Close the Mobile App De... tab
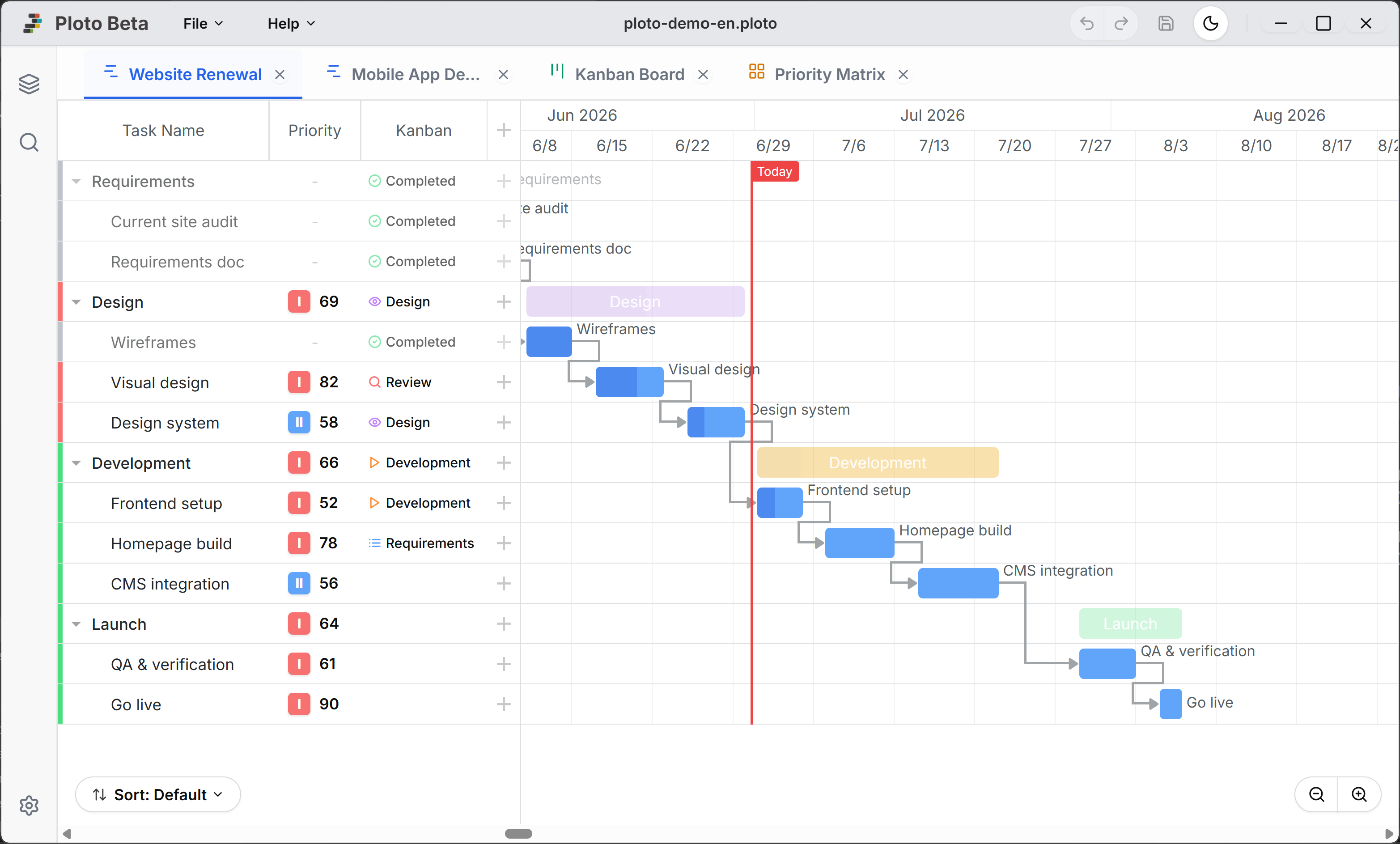 [x=503, y=74]
